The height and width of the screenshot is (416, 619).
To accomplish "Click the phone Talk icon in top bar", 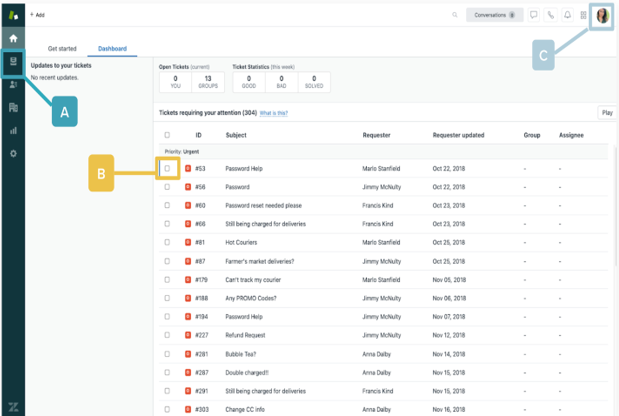I will [x=550, y=15].
